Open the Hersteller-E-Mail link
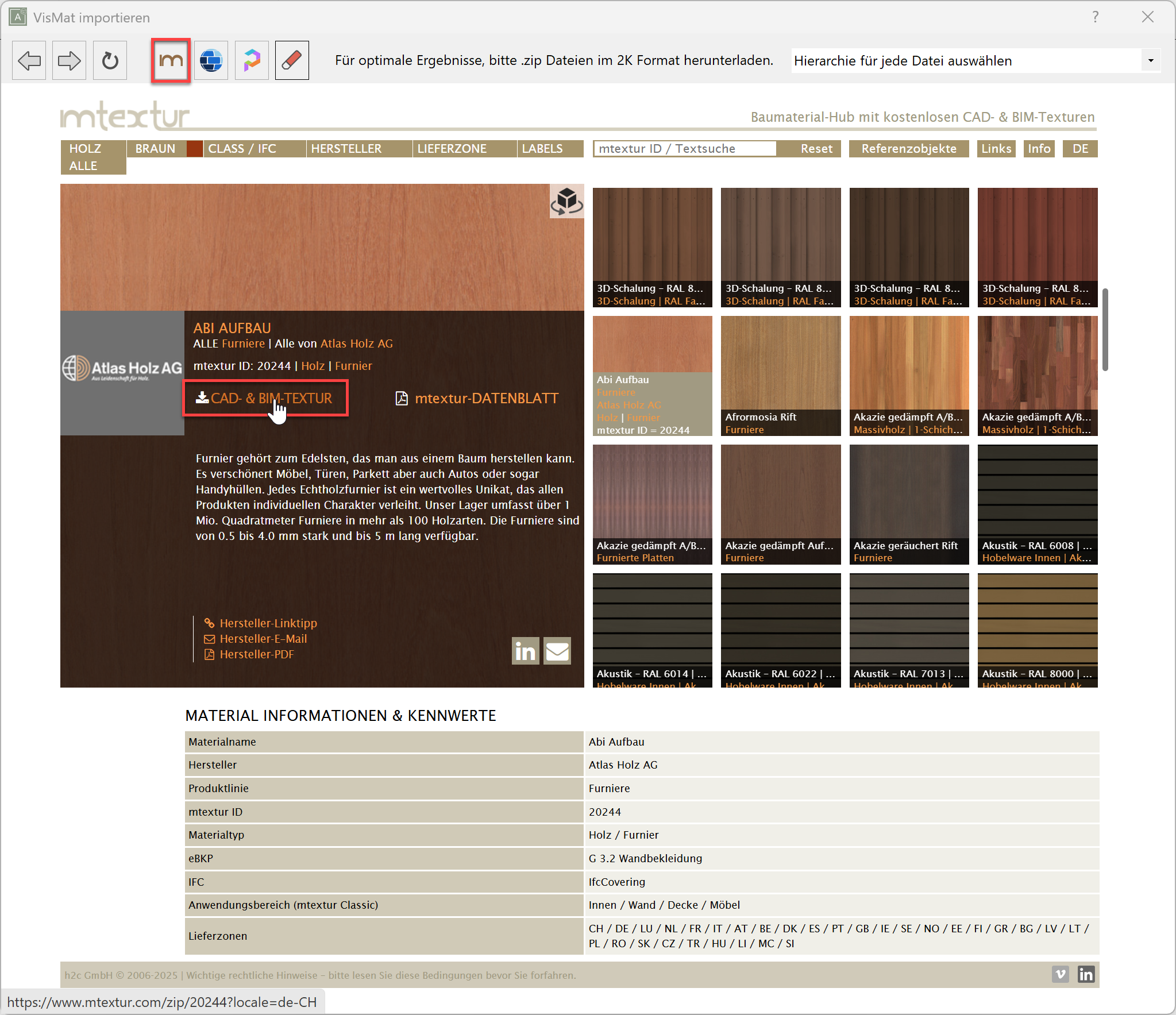The height and width of the screenshot is (1015, 1176). coord(256,638)
